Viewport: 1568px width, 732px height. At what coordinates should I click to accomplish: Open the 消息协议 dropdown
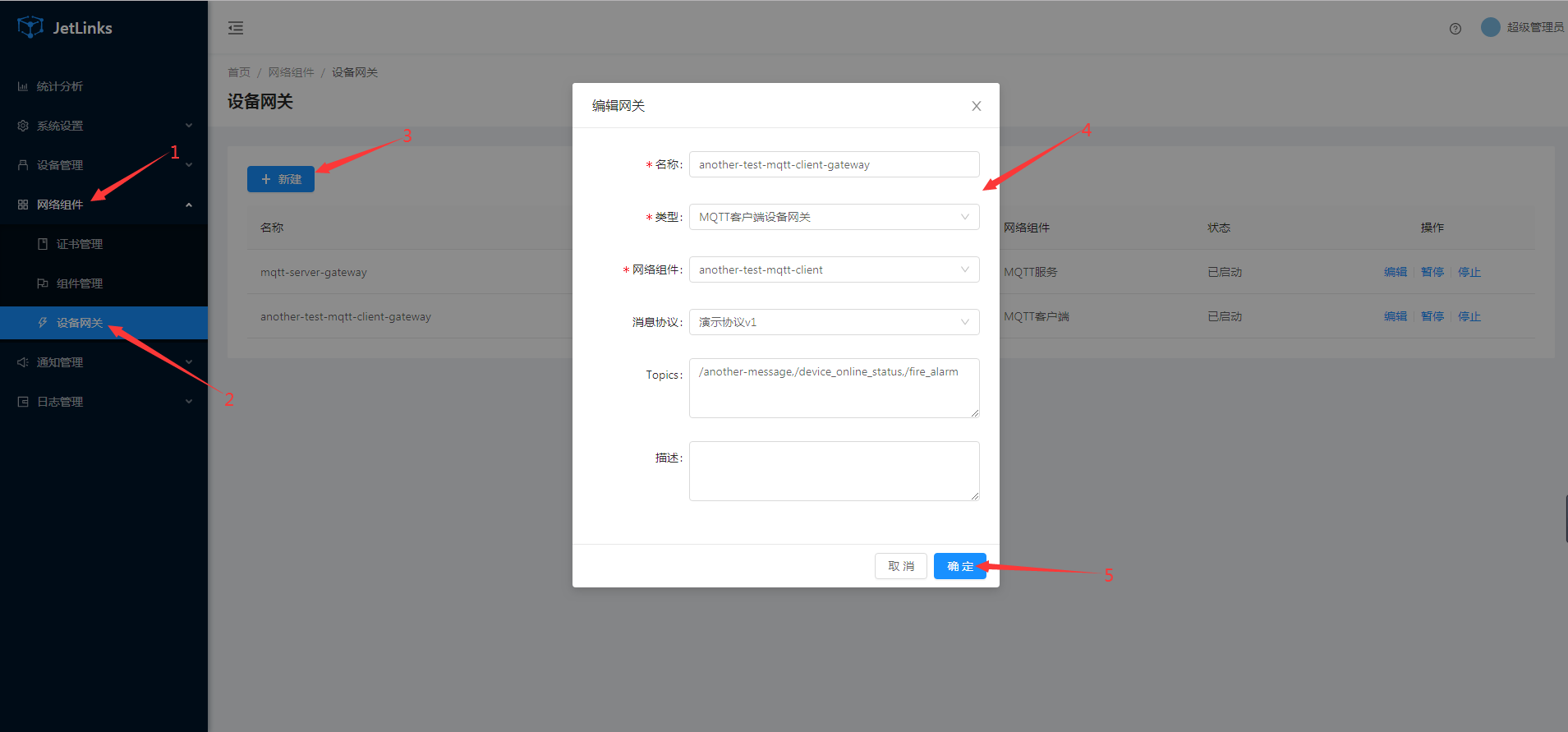[834, 322]
